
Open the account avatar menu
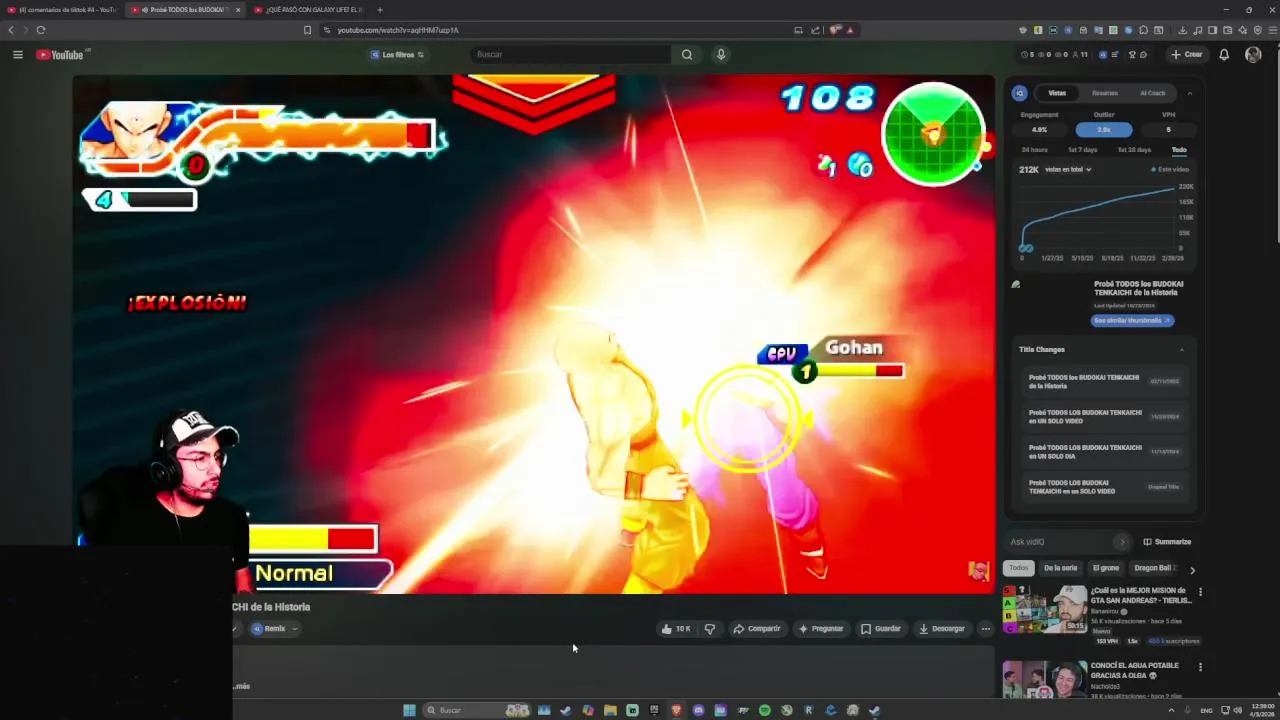point(1253,55)
